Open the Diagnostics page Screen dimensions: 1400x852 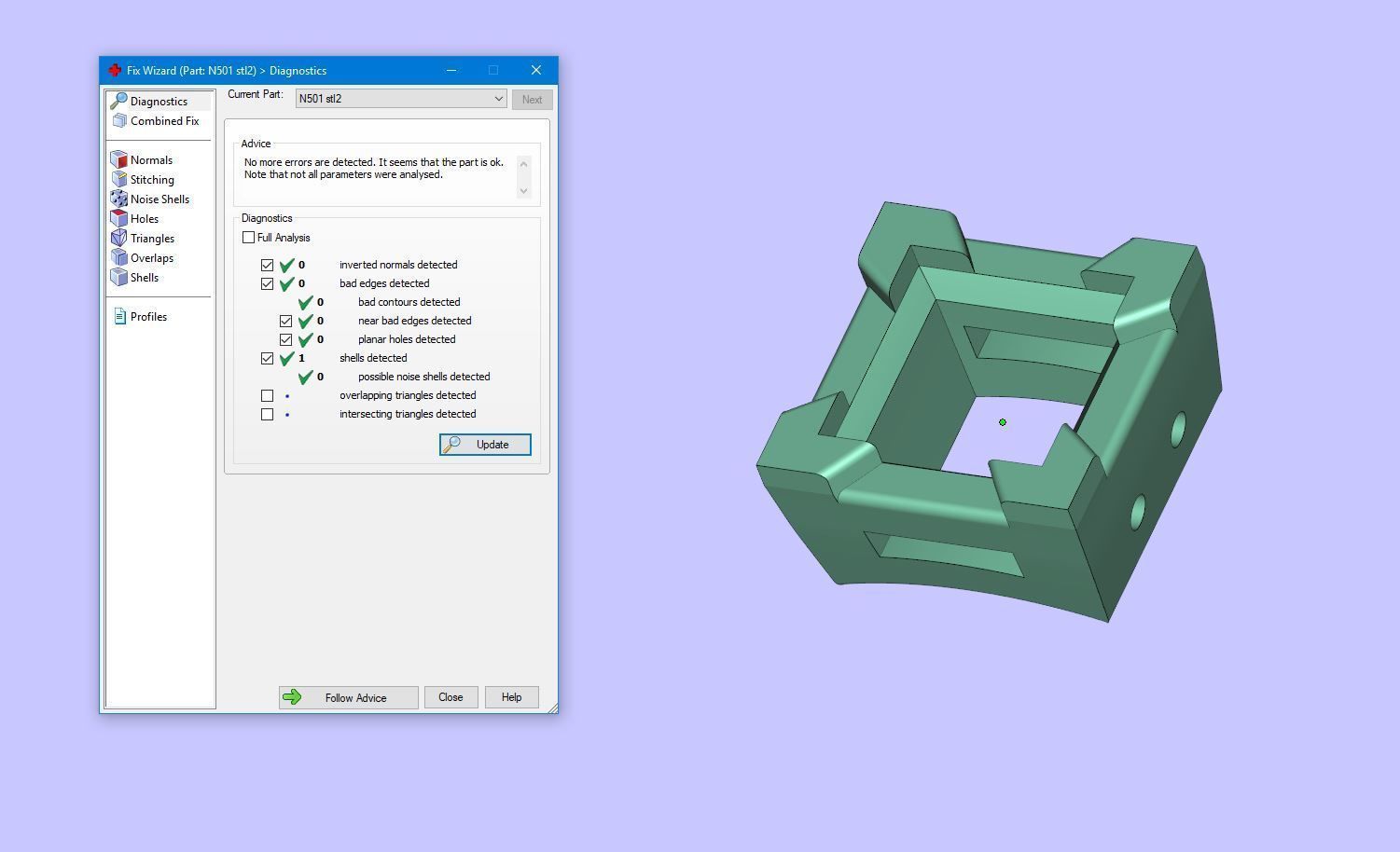pyautogui.click(x=159, y=101)
